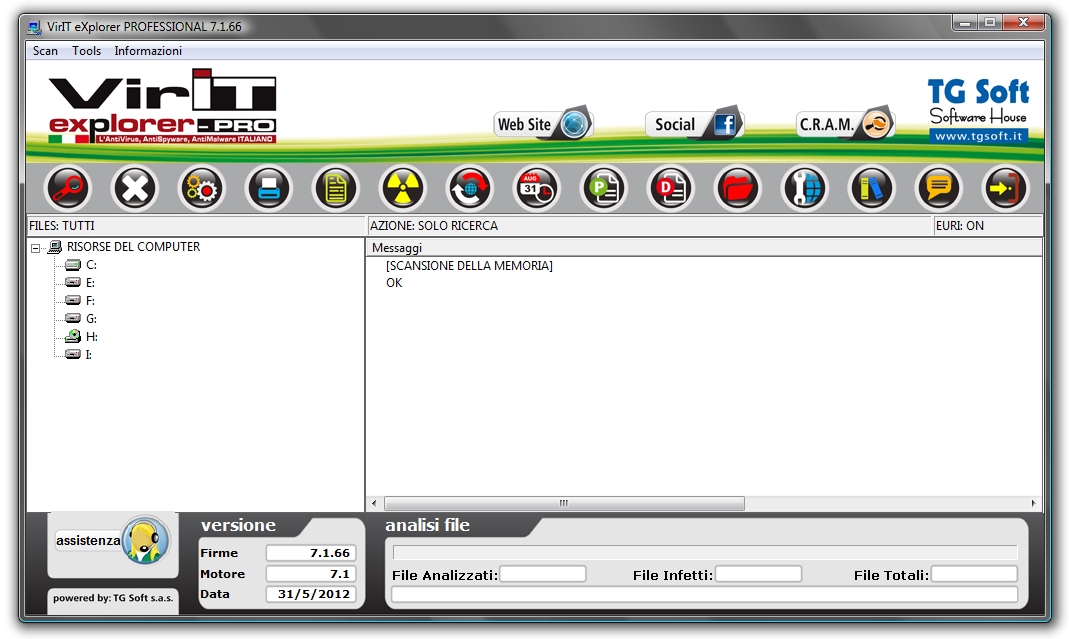Select drive I: in the tree
1069x639 pixels.
pos(89,355)
